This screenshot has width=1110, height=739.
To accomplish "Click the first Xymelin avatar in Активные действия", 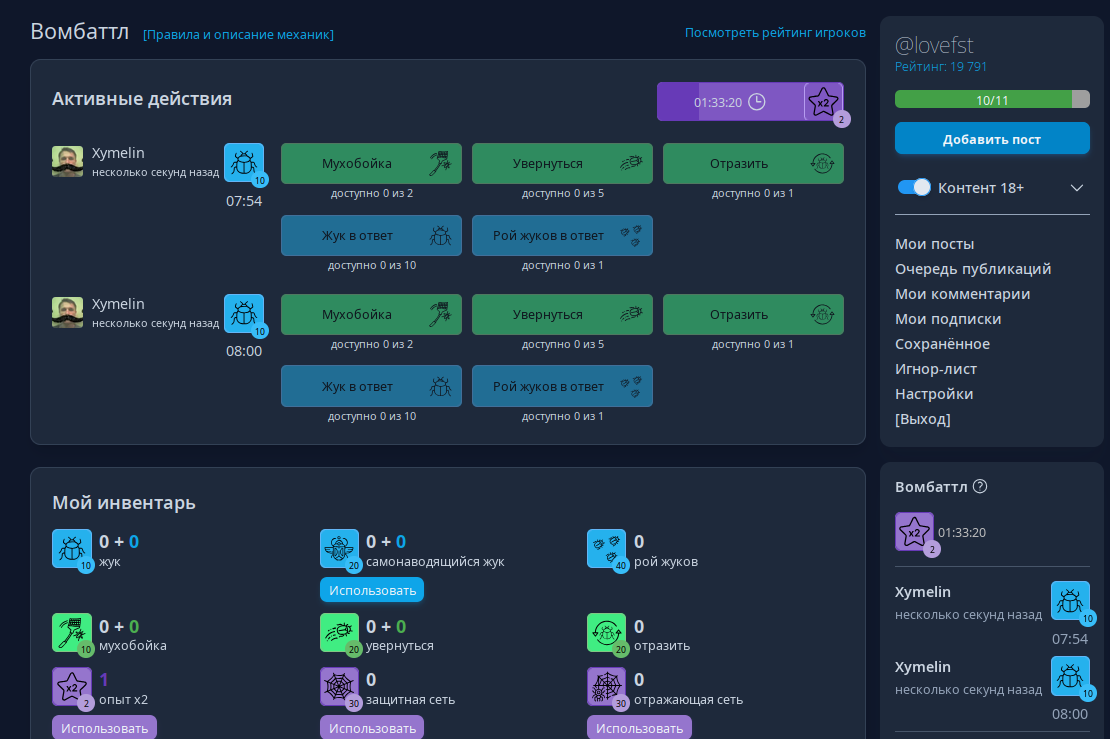I will (67, 162).
